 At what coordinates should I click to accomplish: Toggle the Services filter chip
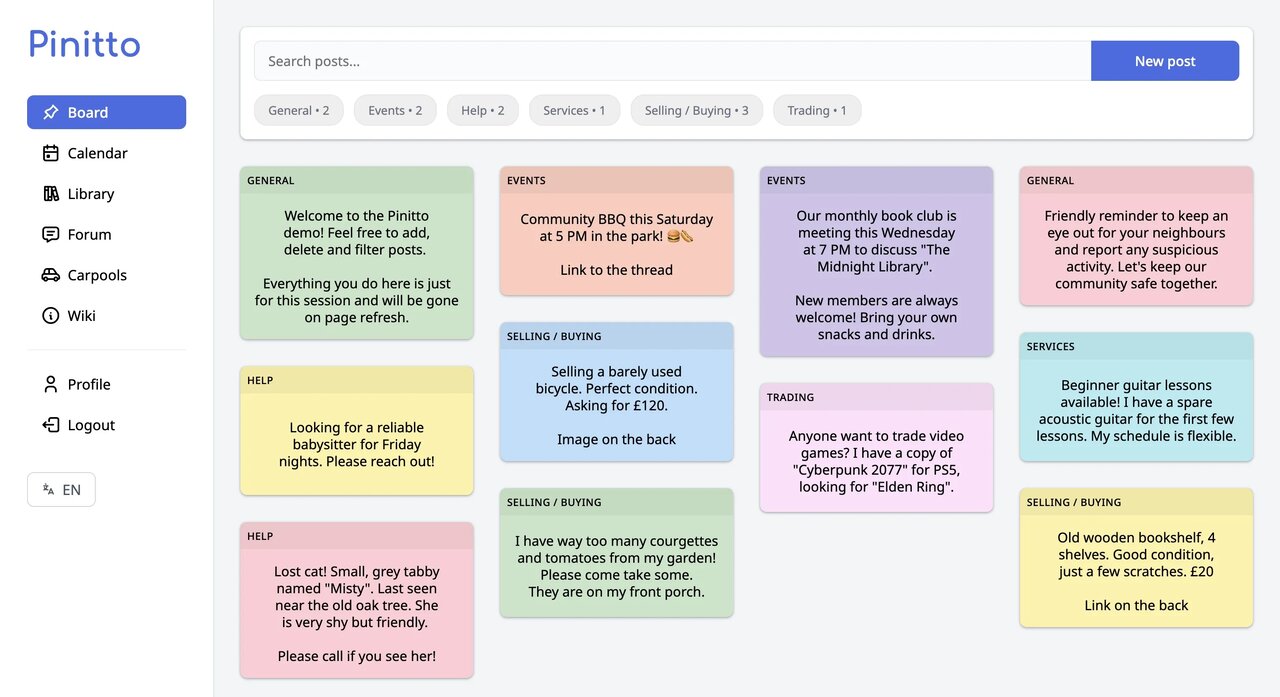point(574,110)
